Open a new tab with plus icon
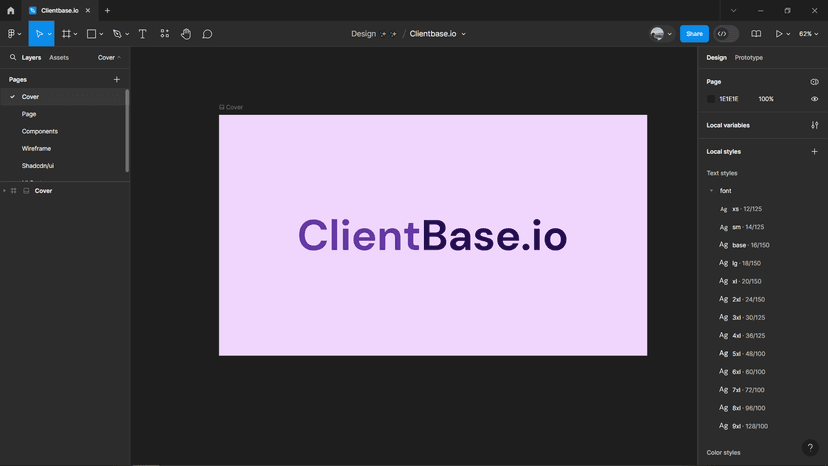This screenshot has width=828, height=466. coord(107,11)
